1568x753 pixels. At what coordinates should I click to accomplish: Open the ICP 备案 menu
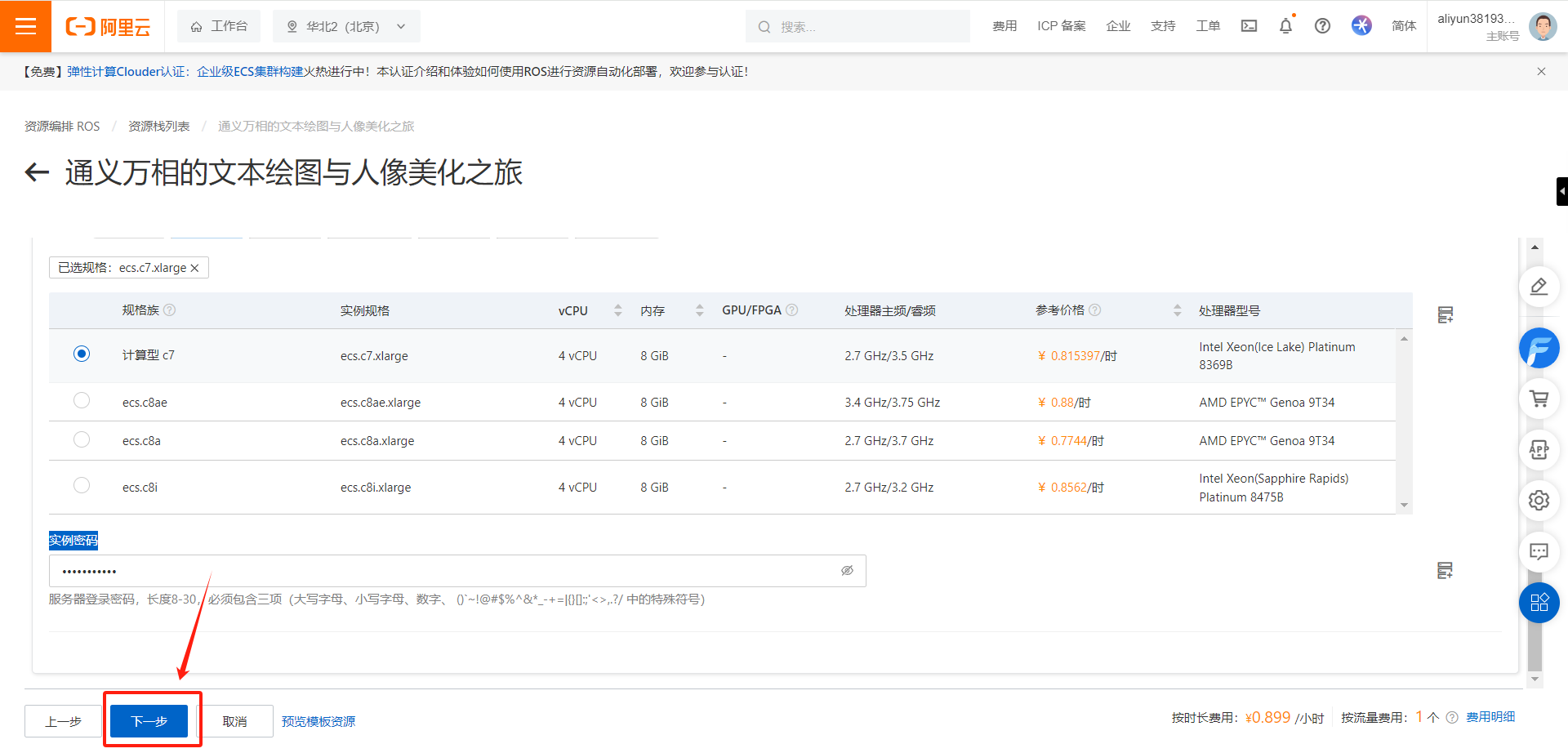1062,26
